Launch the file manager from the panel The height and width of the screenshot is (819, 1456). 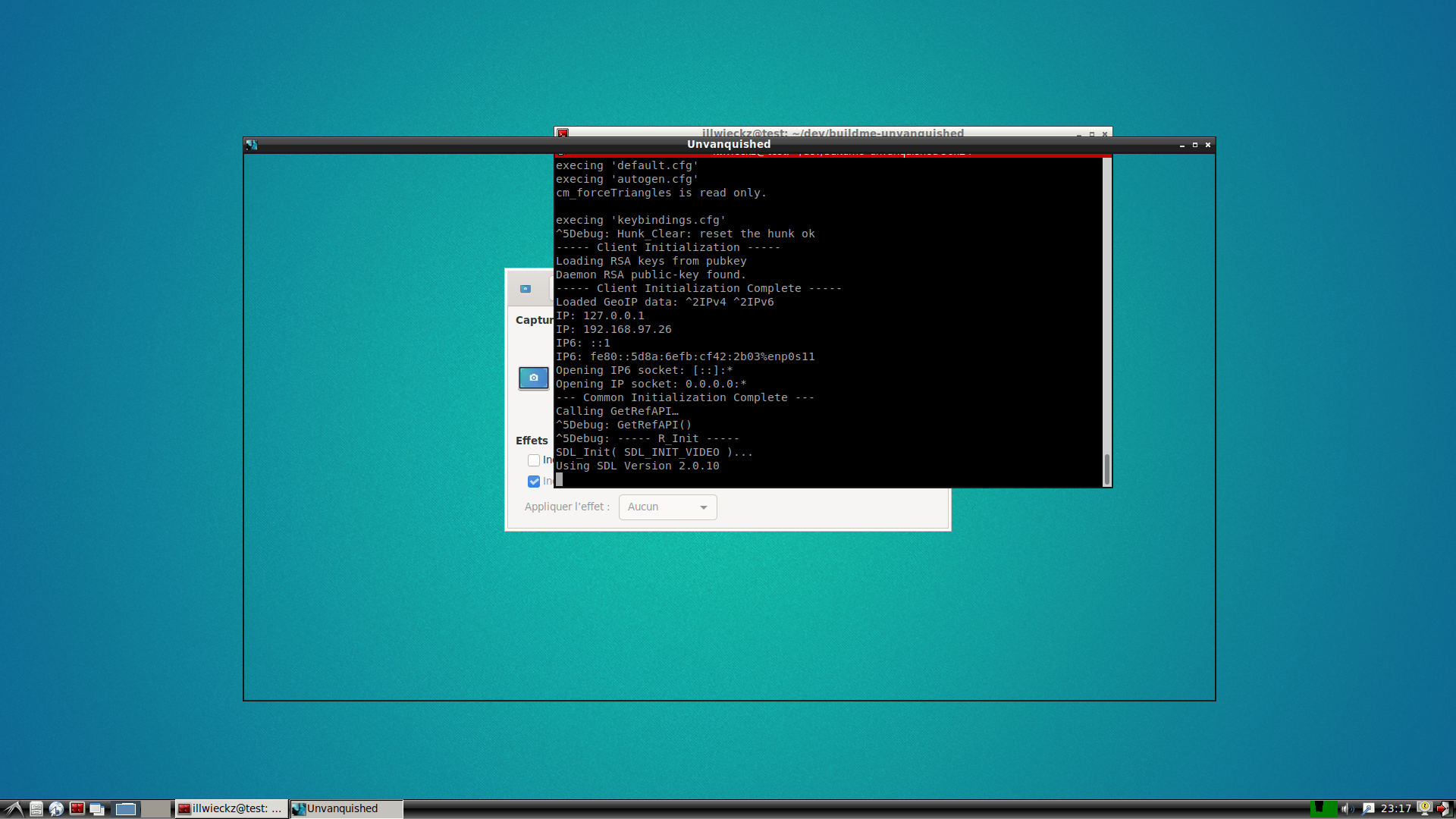pos(36,808)
